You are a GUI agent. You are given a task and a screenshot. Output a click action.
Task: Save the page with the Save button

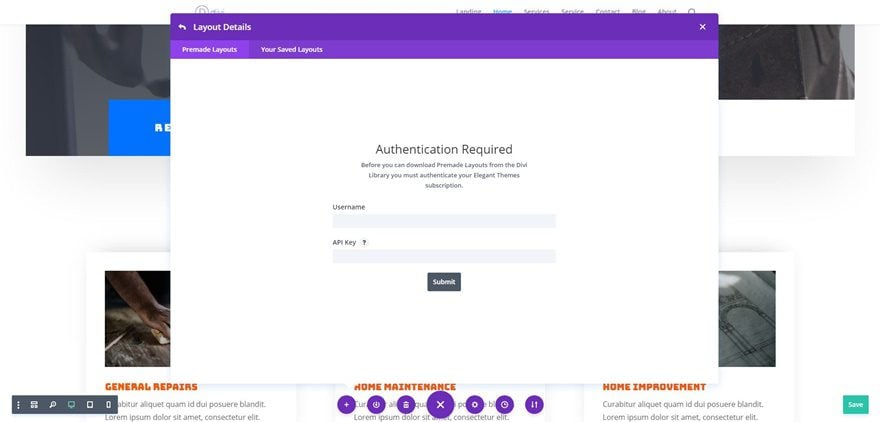pyautogui.click(x=855, y=404)
